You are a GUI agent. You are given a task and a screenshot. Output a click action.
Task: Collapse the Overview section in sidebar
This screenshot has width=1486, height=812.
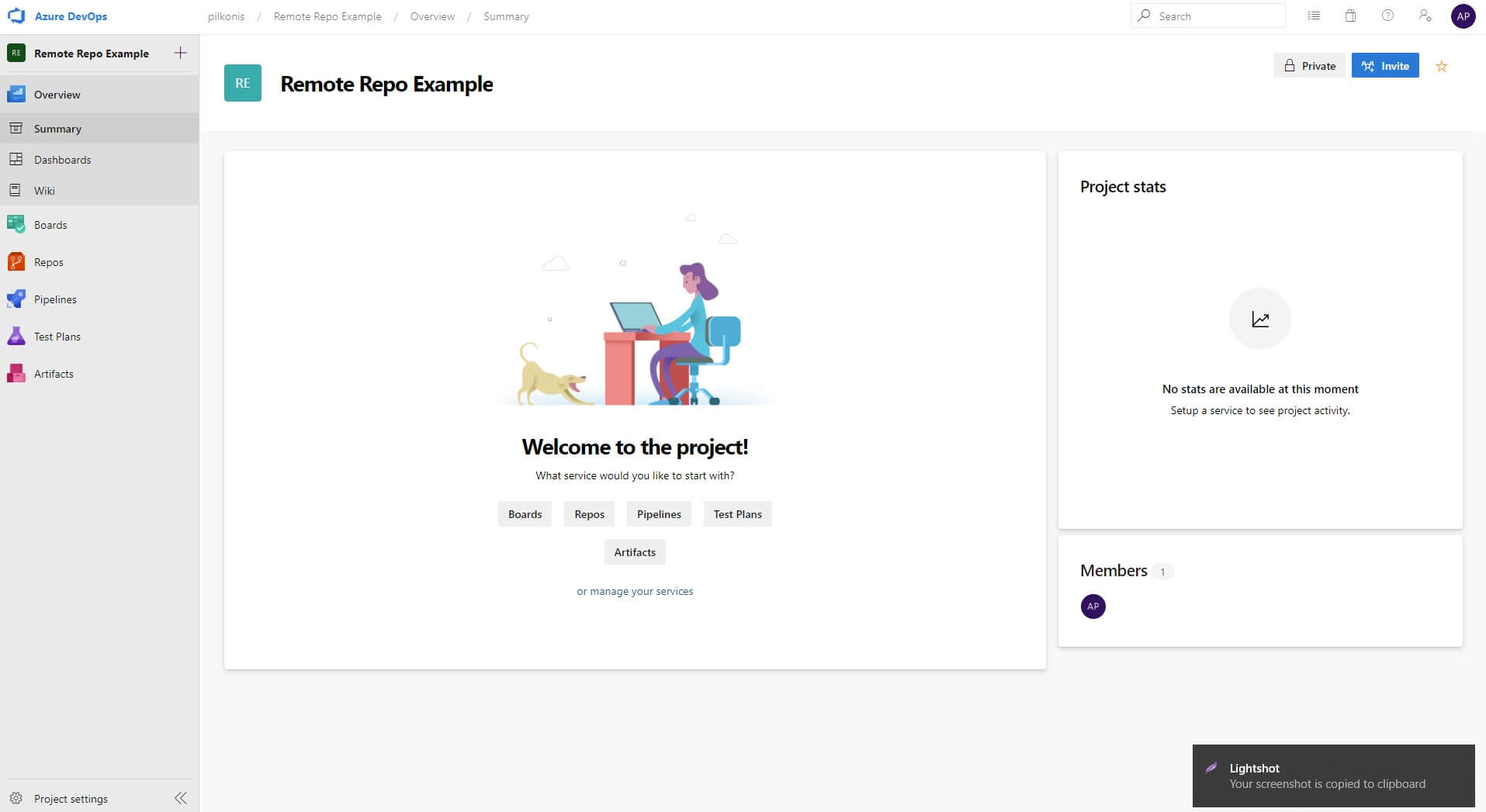pyautogui.click(x=99, y=95)
